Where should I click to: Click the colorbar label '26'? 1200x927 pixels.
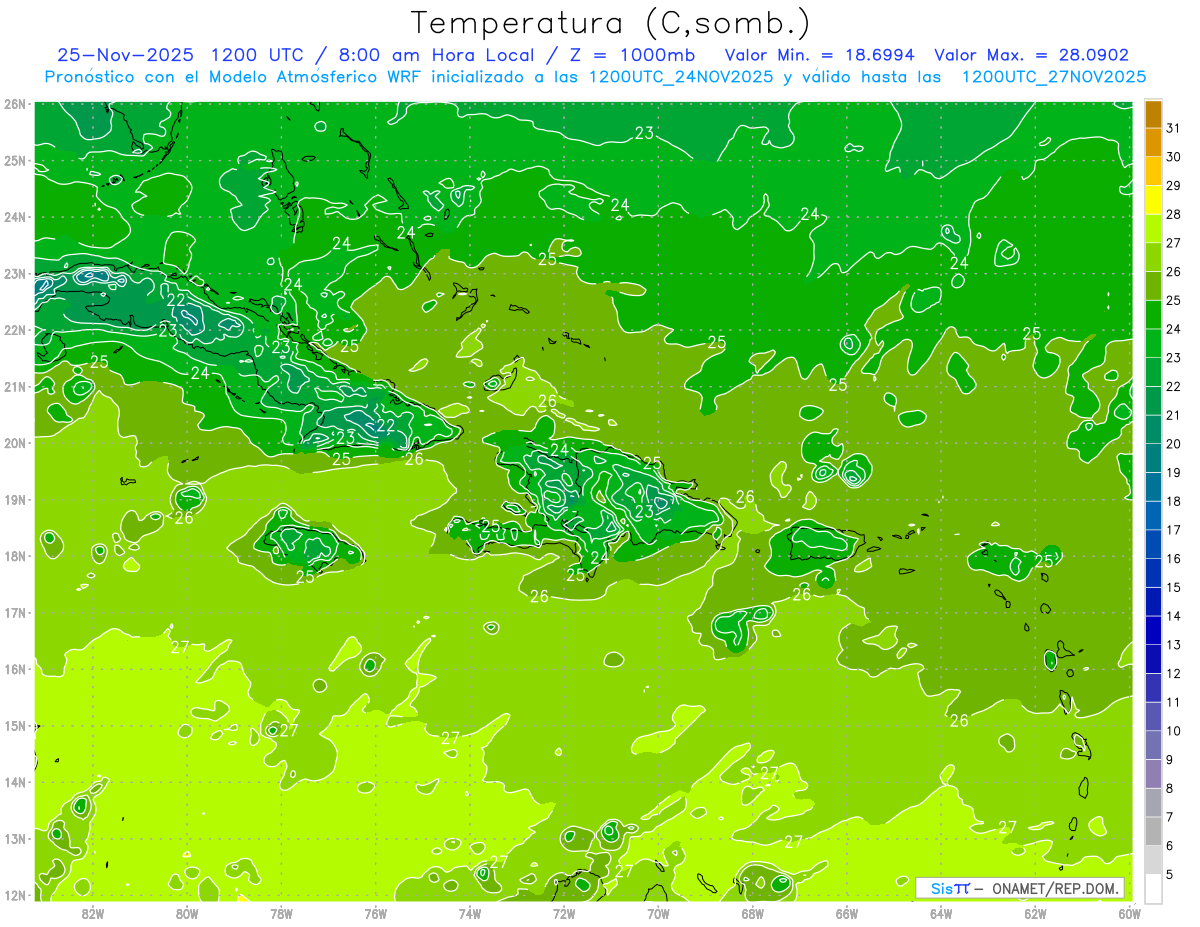click(x=1174, y=271)
